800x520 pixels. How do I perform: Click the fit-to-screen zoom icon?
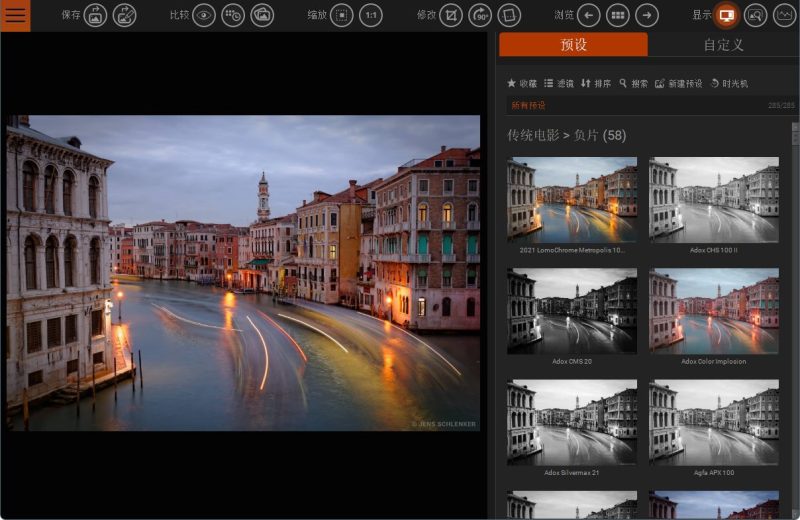(342, 15)
